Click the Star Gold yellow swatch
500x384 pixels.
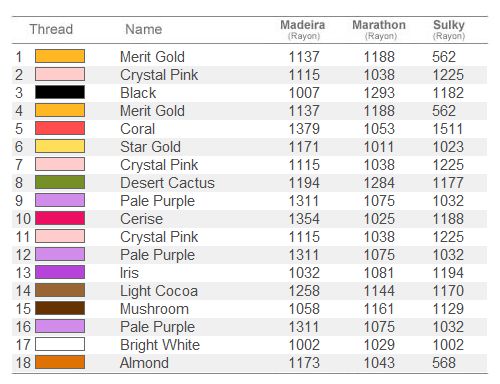coord(60,146)
